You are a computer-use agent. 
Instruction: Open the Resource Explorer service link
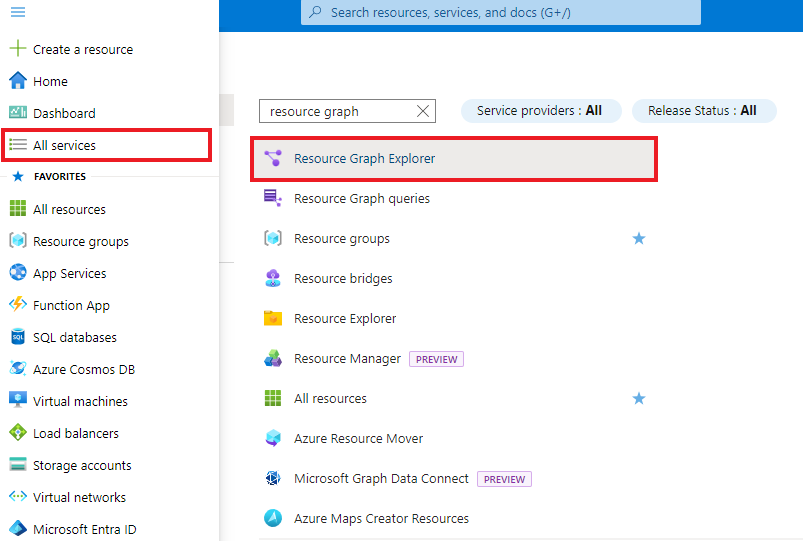coord(345,318)
